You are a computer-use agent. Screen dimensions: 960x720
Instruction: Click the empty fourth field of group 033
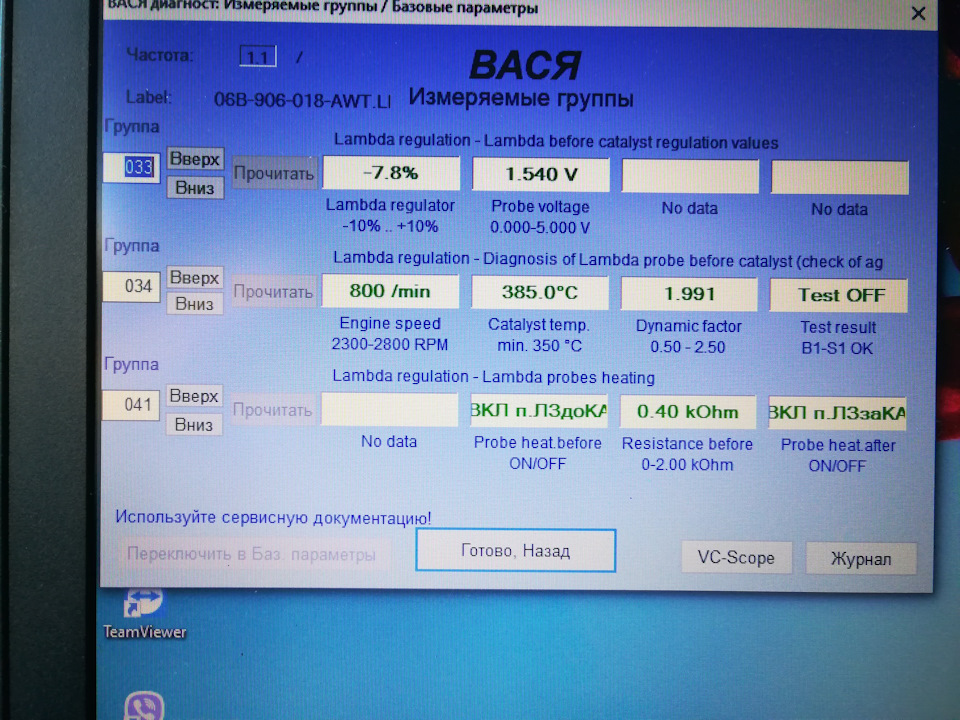(840, 178)
